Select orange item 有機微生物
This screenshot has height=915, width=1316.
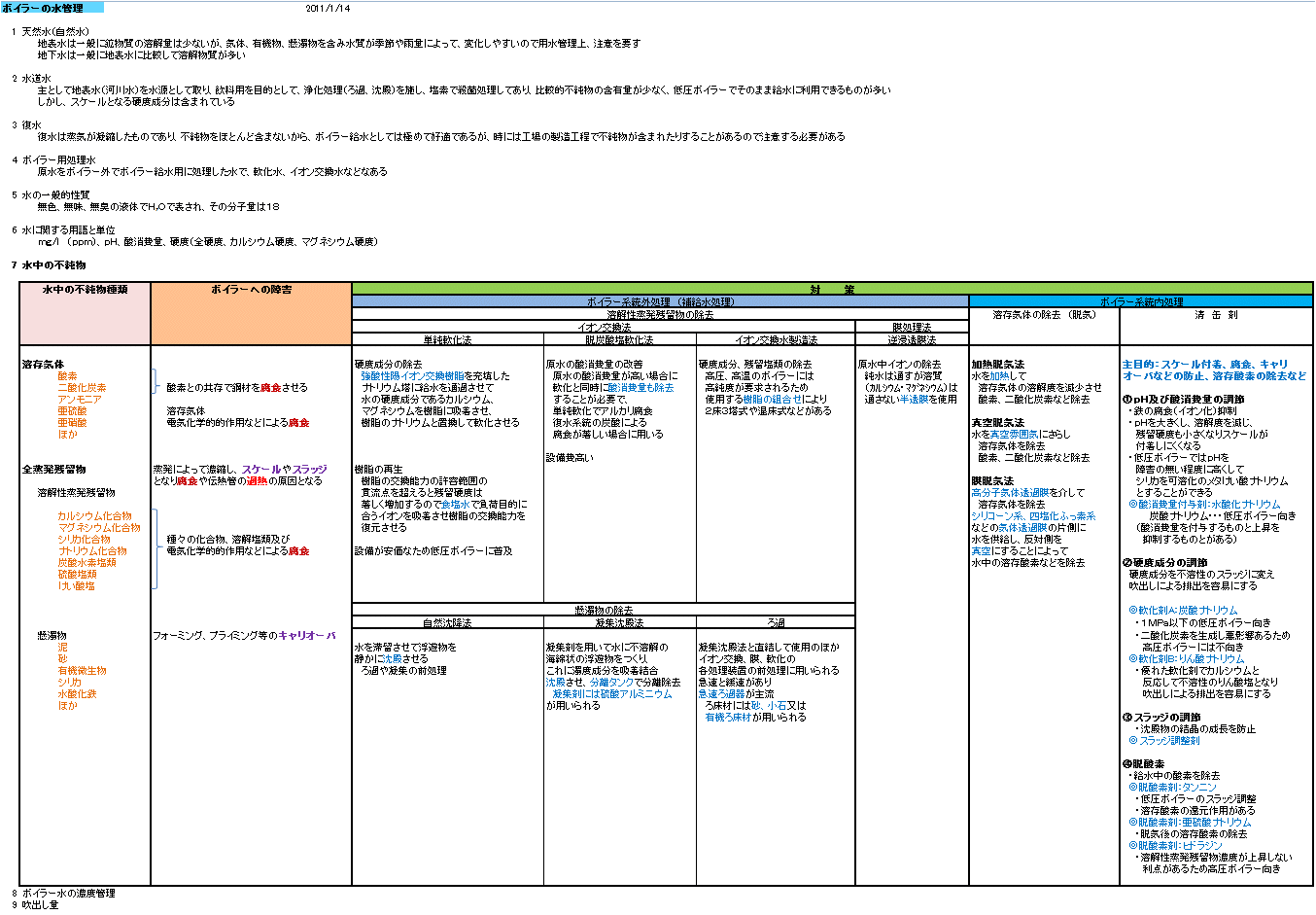(82, 671)
